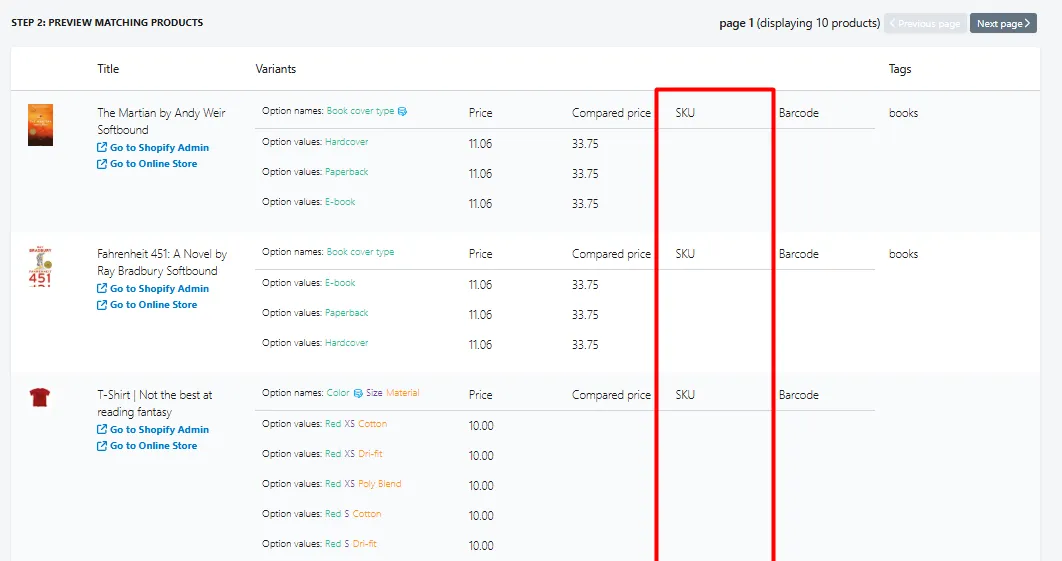
Task: Open the red T-Shirt product thumbnail
Action: [x=40, y=397]
